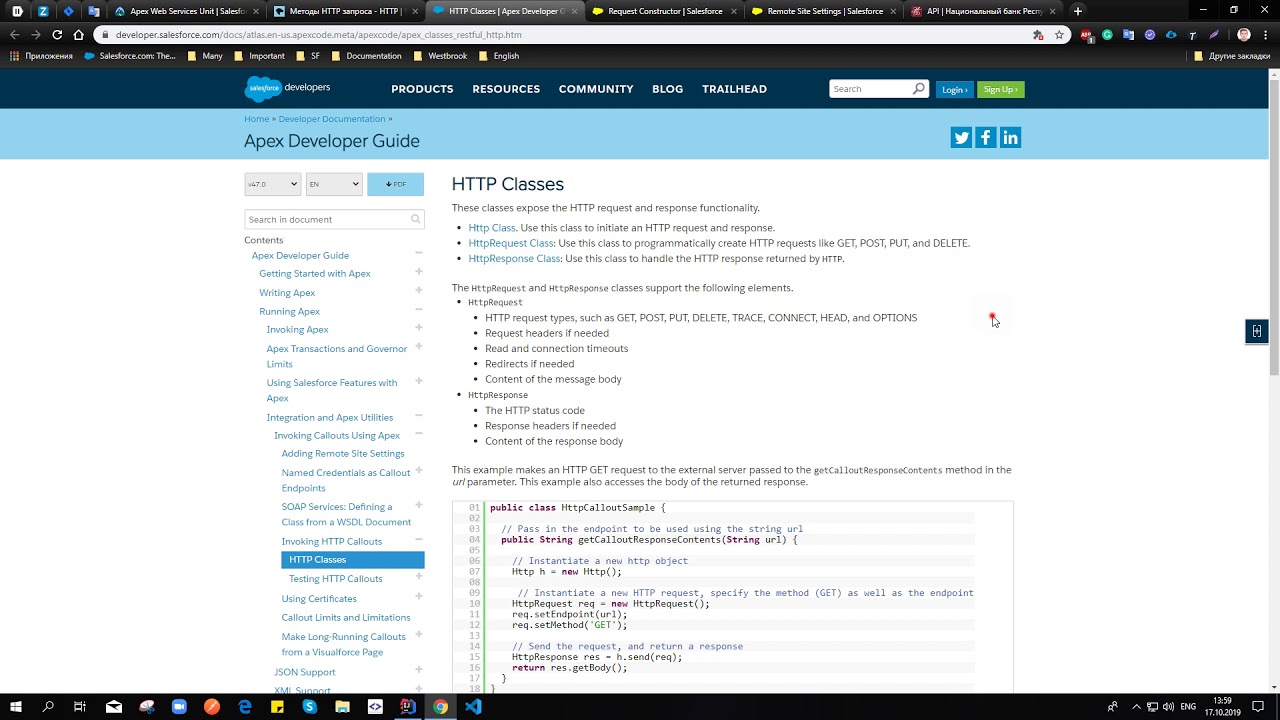Open the Http Class link

coord(492,227)
